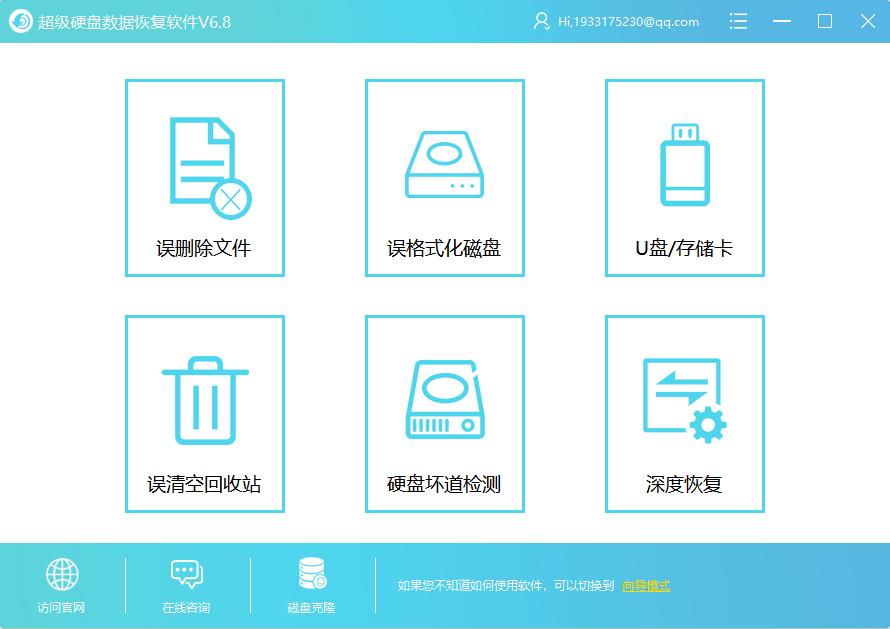Click the user account avatar icon

[541, 22]
